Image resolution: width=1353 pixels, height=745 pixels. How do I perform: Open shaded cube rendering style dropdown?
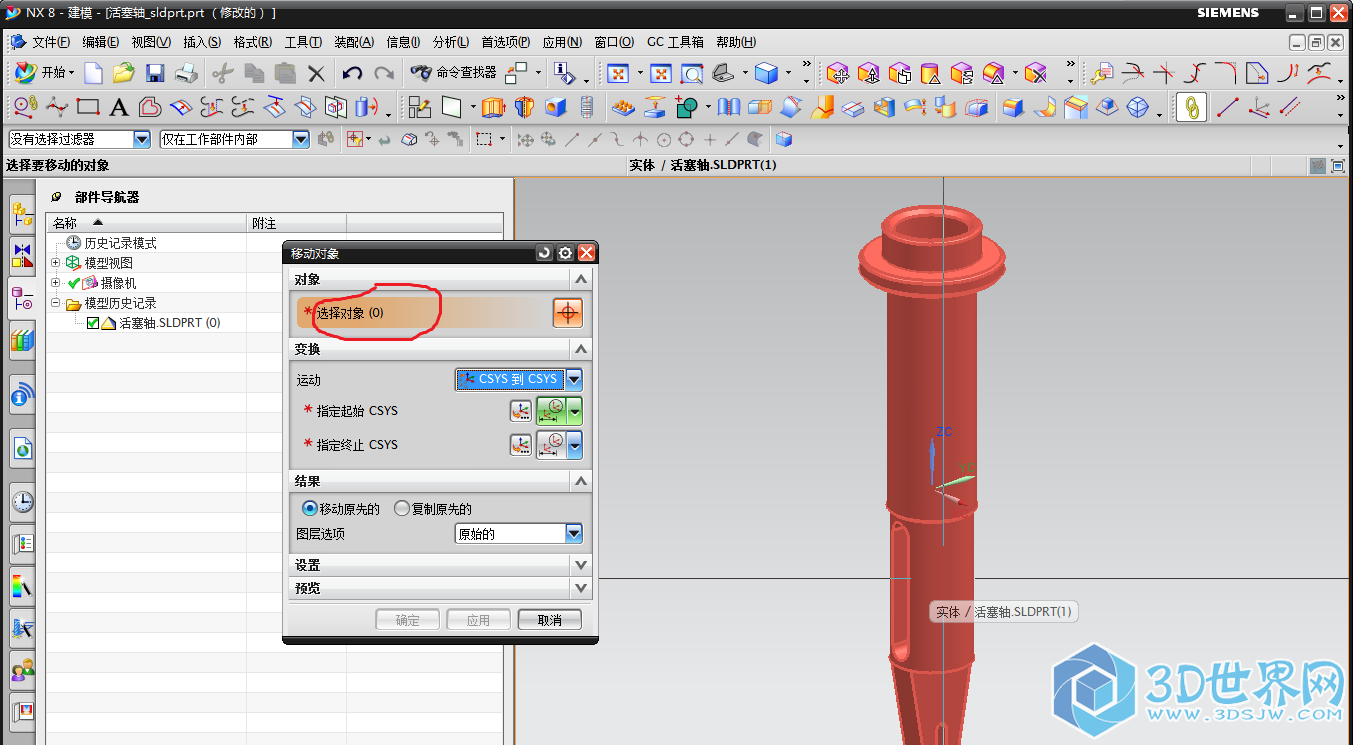[788, 73]
